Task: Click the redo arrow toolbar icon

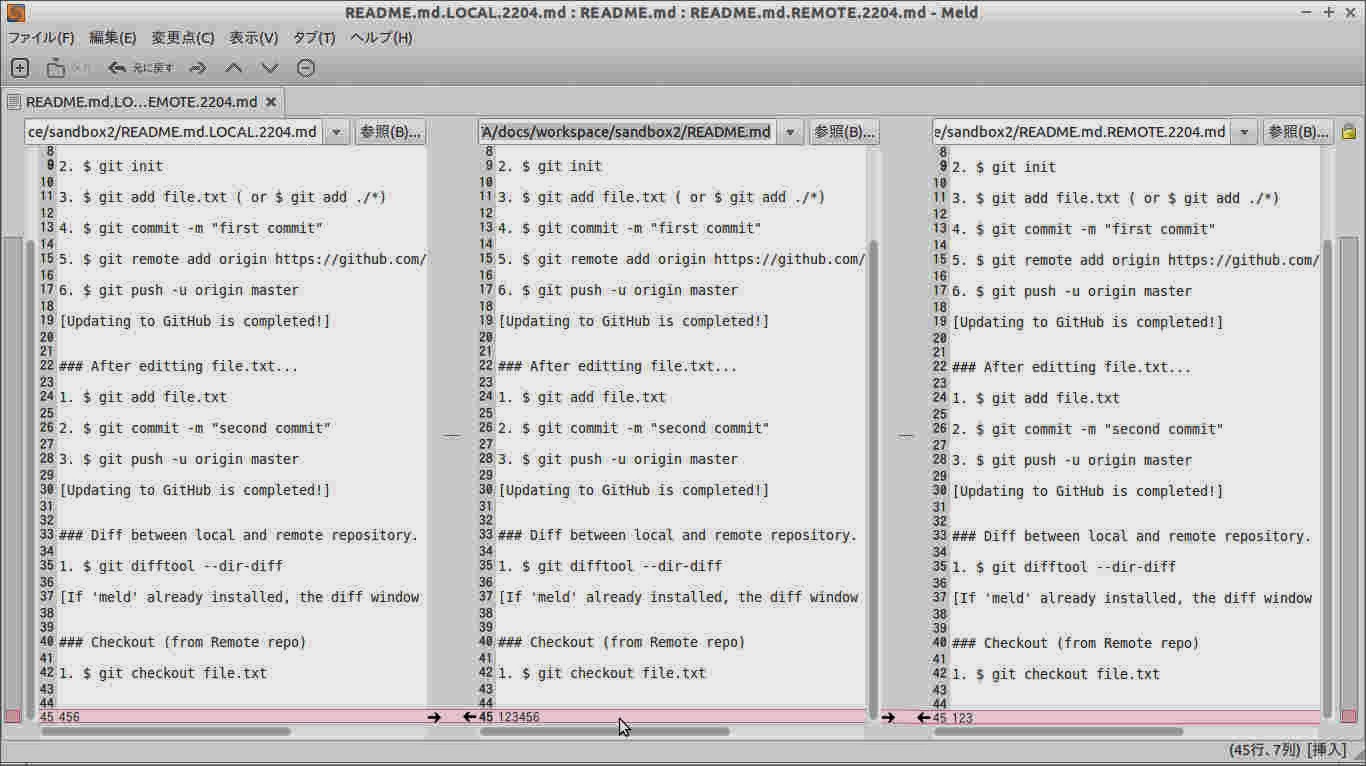Action: coord(197,67)
